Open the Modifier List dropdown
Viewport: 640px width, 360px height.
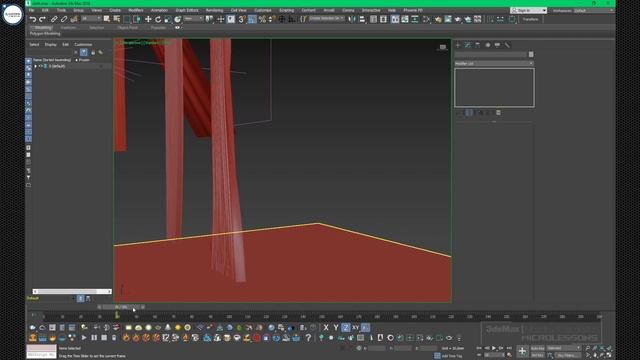tap(494, 64)
